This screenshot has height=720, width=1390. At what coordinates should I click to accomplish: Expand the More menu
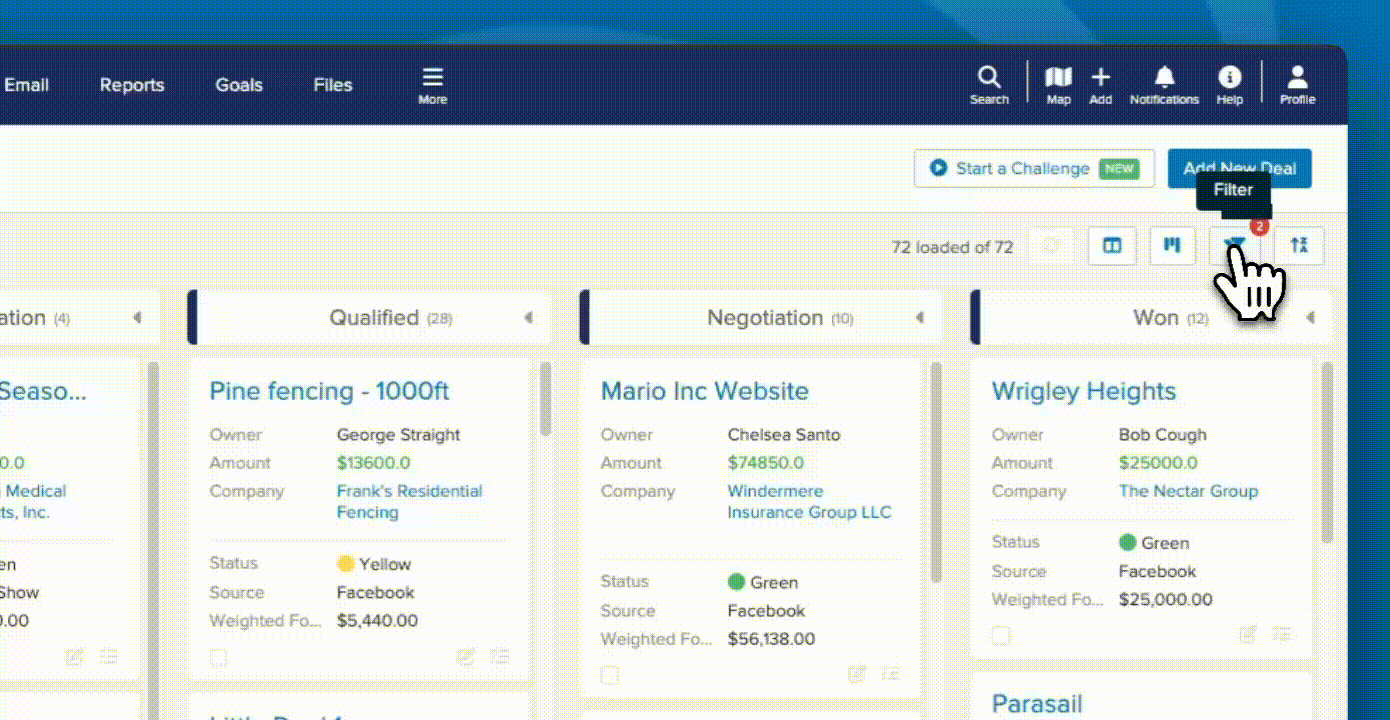click(432, 85)
